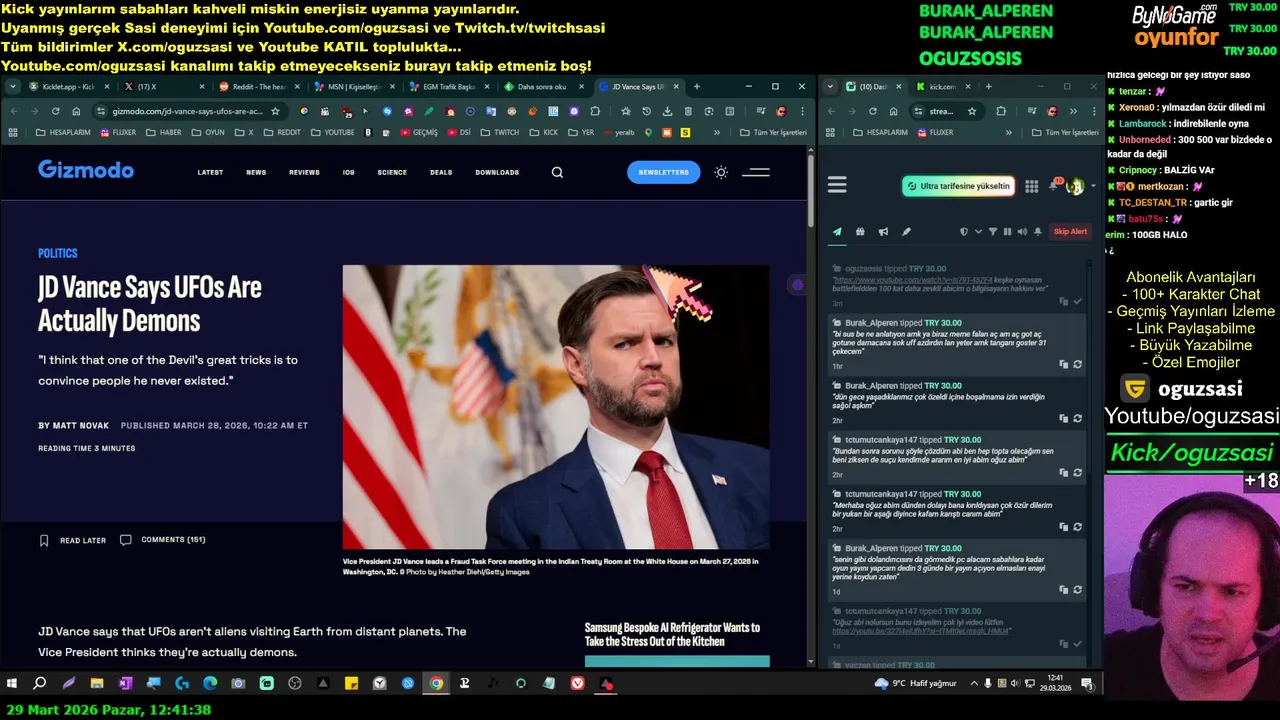Viewport: 1280px width, 720px height.
Task: Open Windows taskbar search
Action: [x=40, y=684]
